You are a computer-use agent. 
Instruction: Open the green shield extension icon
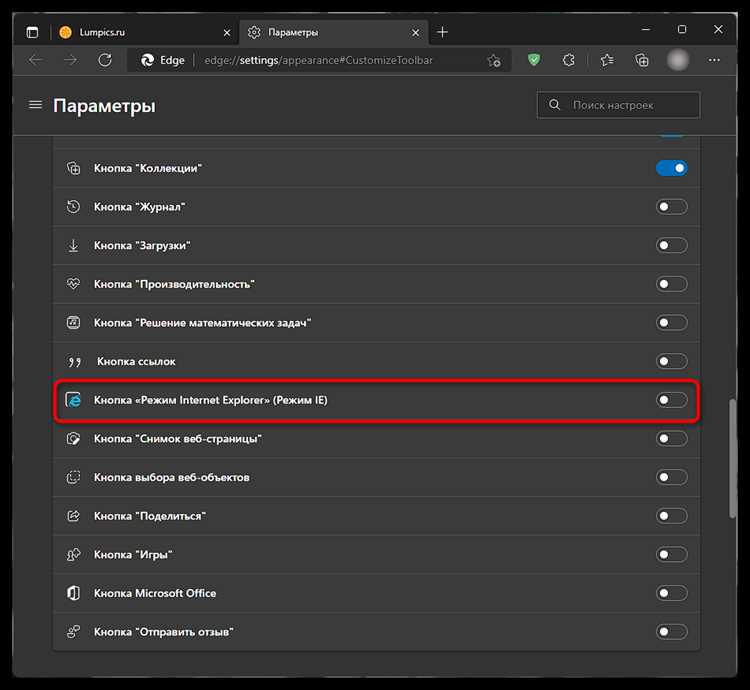[534, 60]
